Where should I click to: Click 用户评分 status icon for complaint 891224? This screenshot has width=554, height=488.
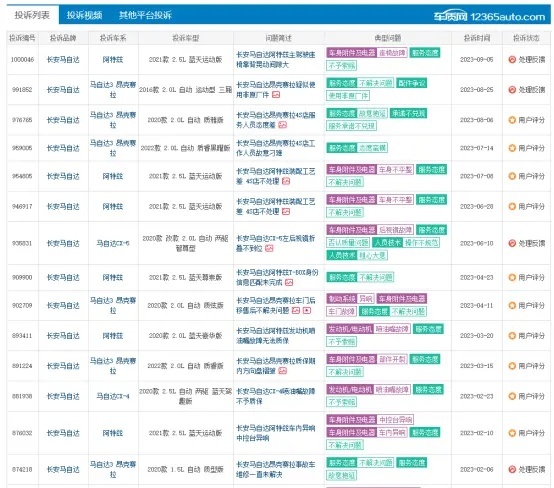click(x=512, y=366)
